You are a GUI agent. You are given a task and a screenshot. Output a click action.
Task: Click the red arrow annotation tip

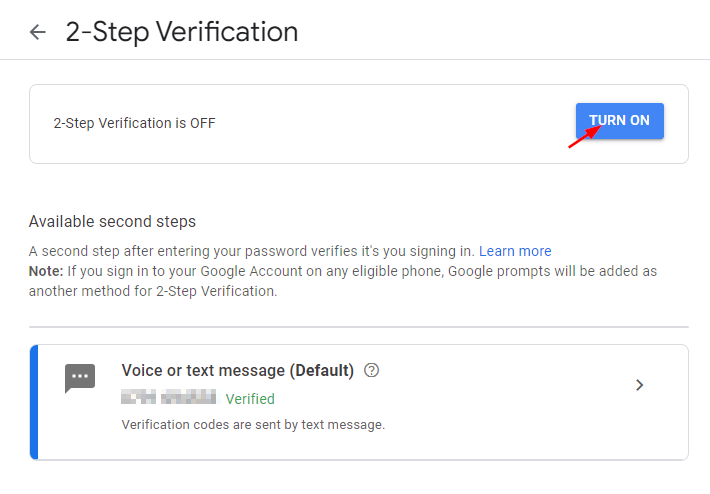[x=599, y=127]
